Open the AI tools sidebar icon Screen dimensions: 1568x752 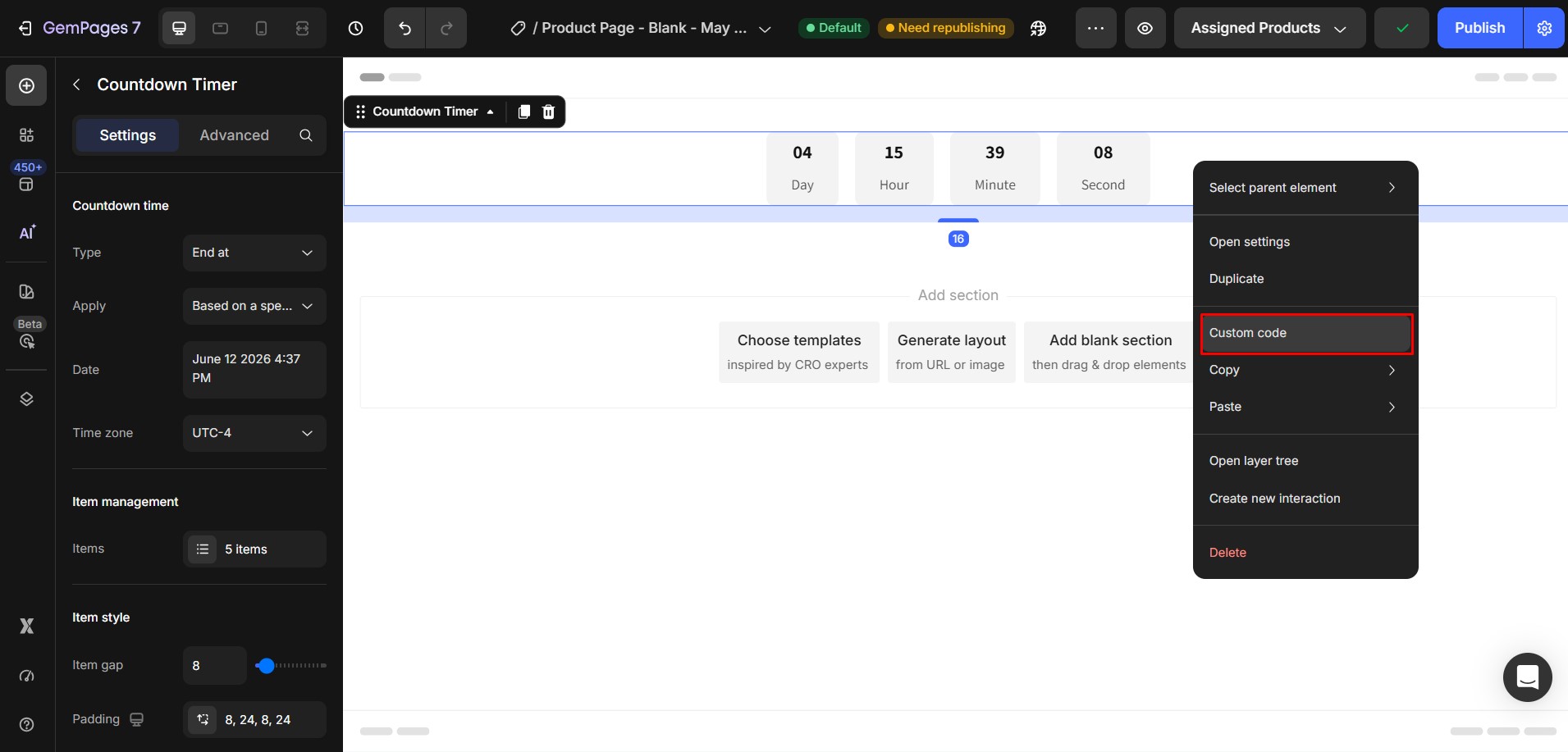[26, 232]
